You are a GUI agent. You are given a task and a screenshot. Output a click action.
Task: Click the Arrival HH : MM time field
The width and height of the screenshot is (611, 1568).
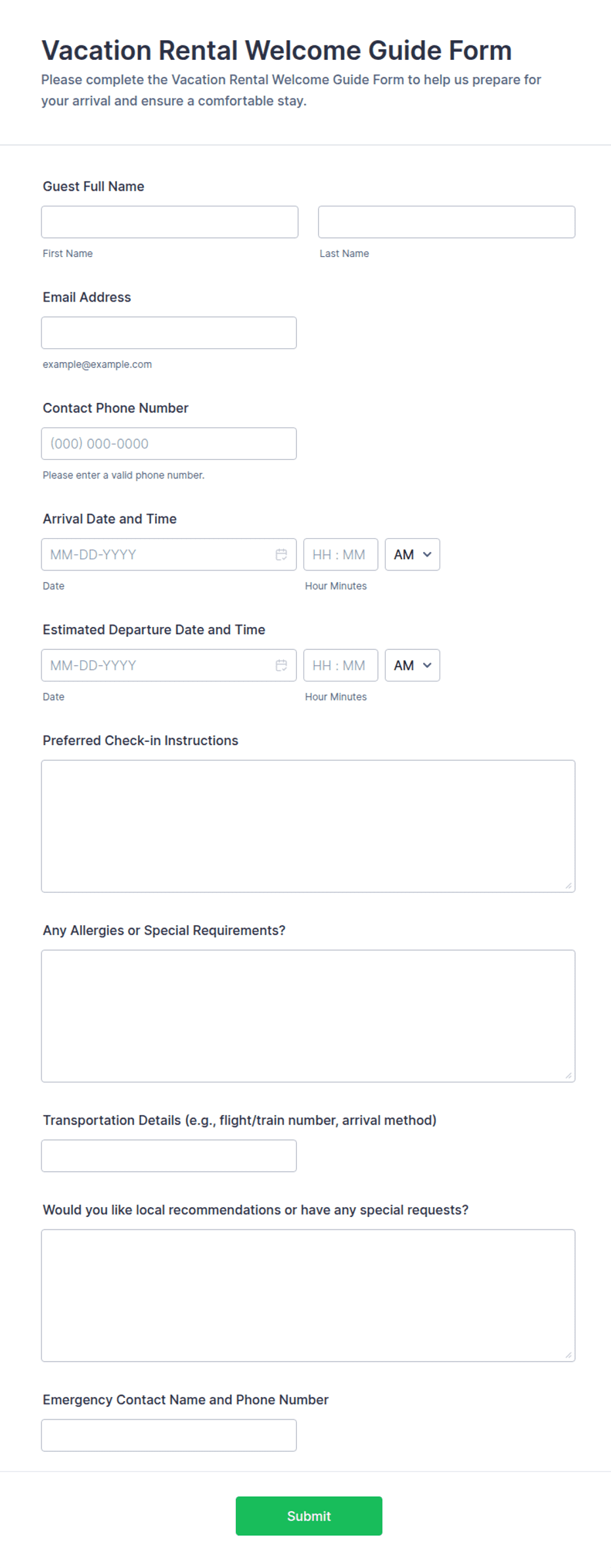point(341,555)
